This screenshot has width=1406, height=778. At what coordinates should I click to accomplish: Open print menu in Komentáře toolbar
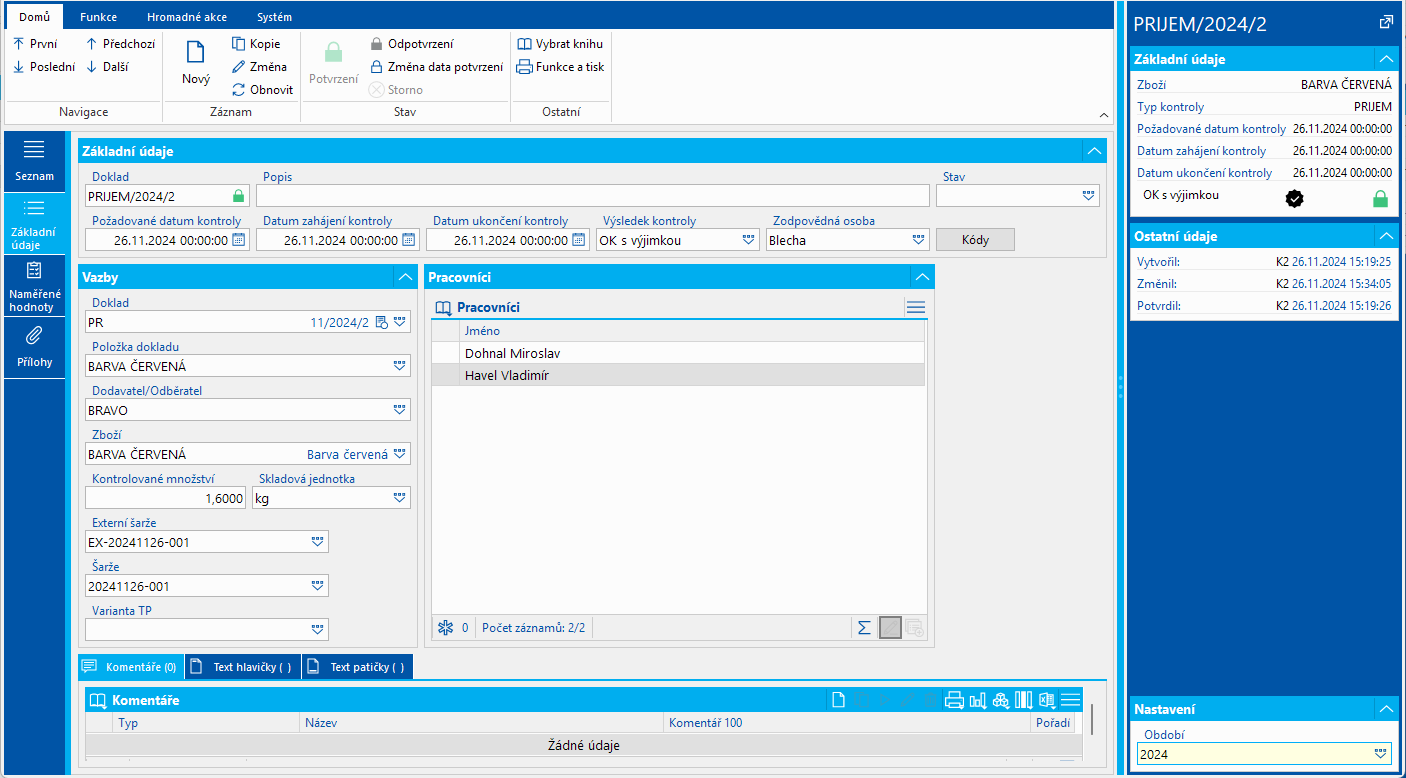954,700
